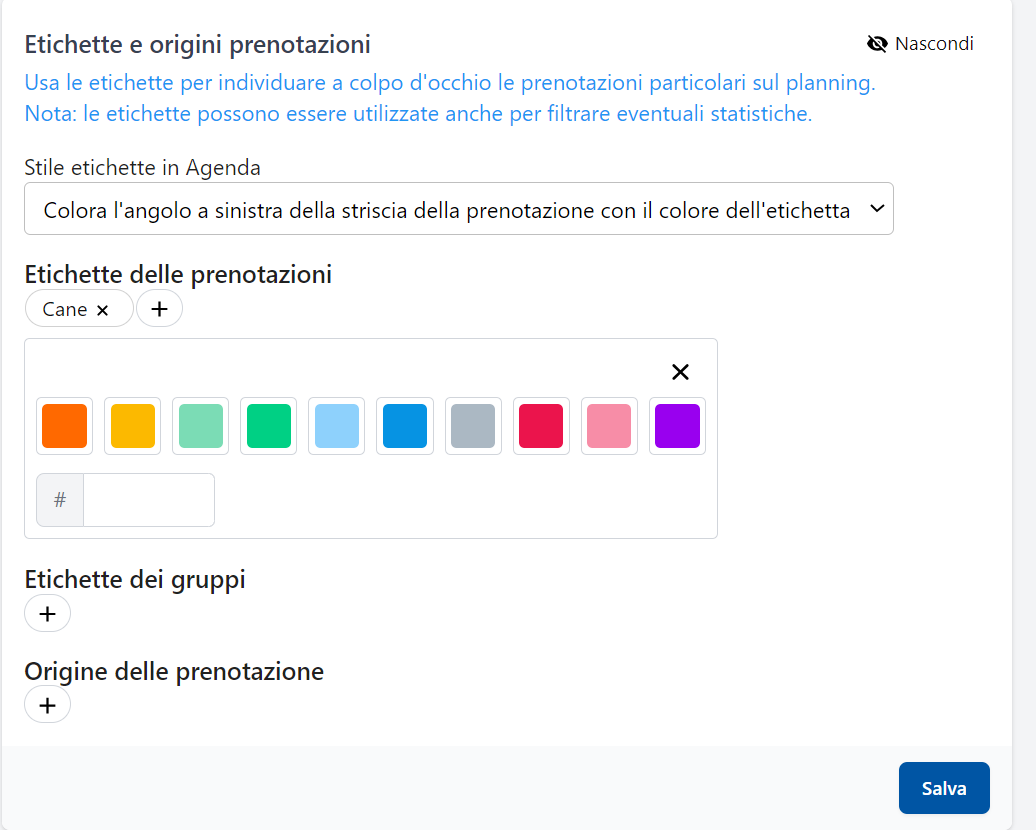Pick the light sky blue swatch
The image size is (1036, 830).
coord(337,426)
